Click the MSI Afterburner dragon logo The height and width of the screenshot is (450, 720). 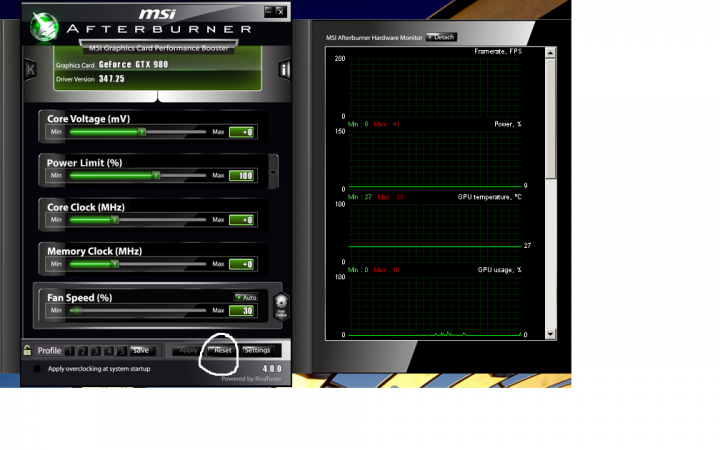[44, 27]
